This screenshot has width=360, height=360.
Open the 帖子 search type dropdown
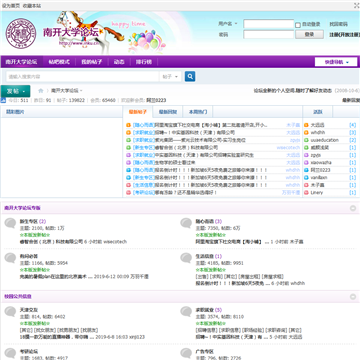(170, 77)
